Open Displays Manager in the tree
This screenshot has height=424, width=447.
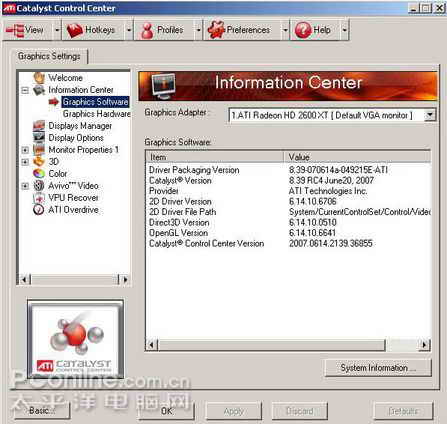pos(80,126)
